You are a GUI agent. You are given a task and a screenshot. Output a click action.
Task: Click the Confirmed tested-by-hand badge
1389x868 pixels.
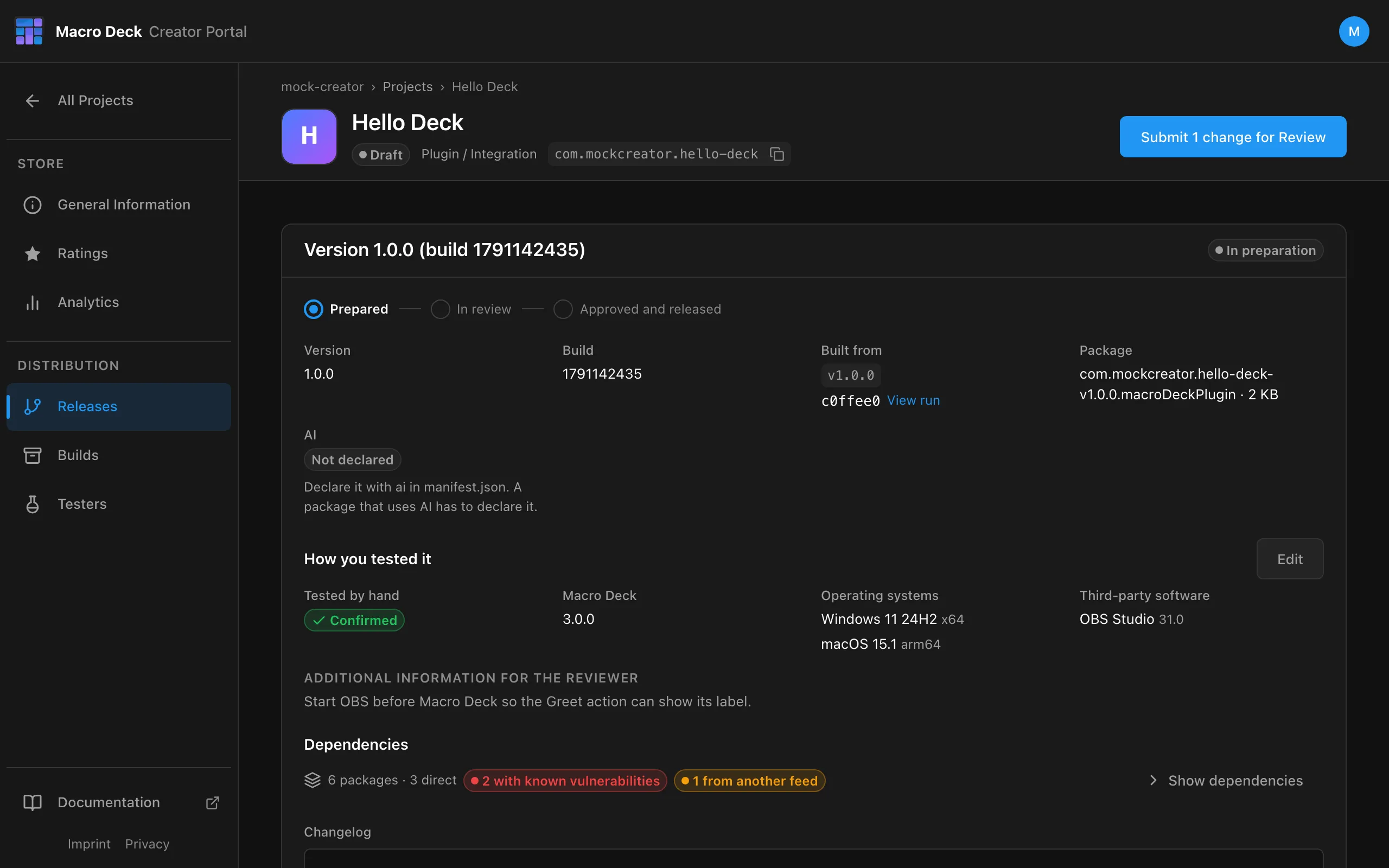(354, 620)
